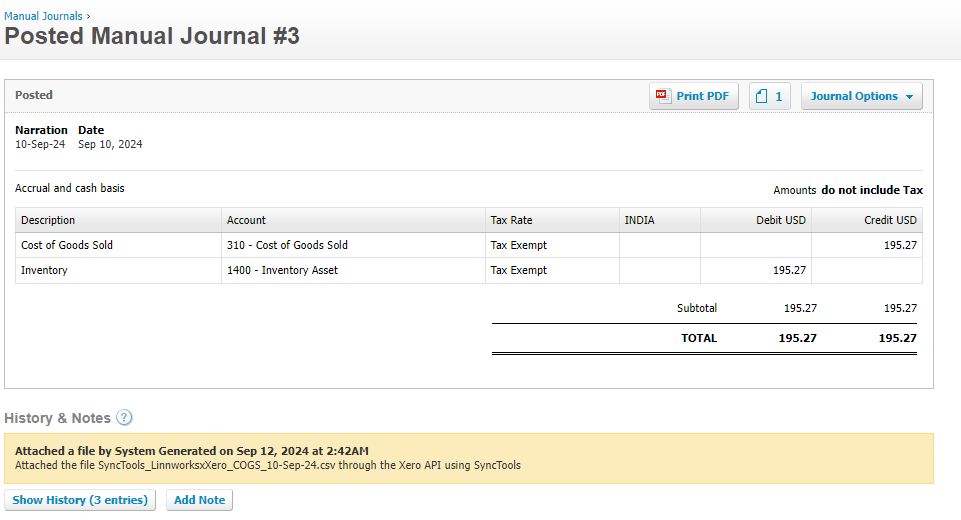Click the attached file history note heading
Screen dimensions: 961x520
pyautogui.click(x=192, y=451)
